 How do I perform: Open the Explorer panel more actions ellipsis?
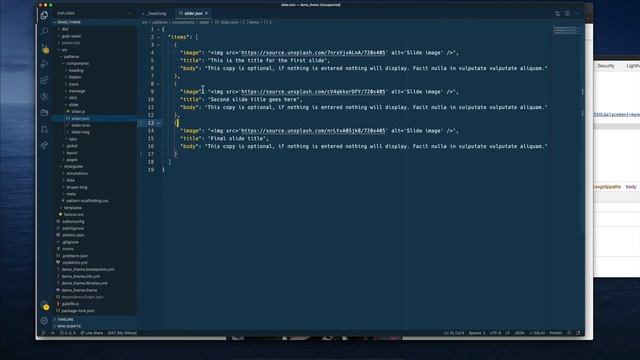129,13
